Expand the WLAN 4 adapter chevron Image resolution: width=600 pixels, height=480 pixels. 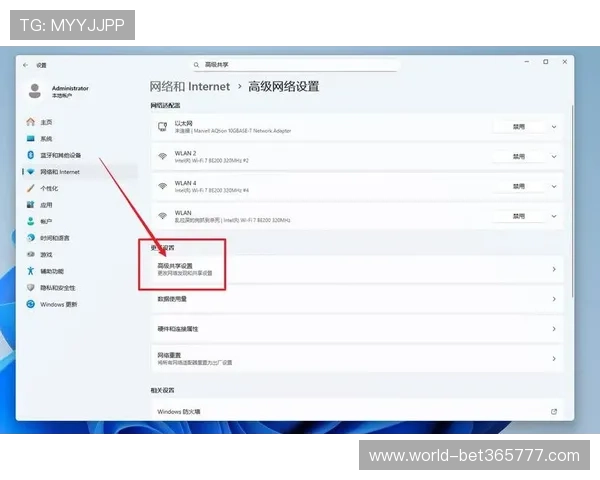(x=554, y=186)
